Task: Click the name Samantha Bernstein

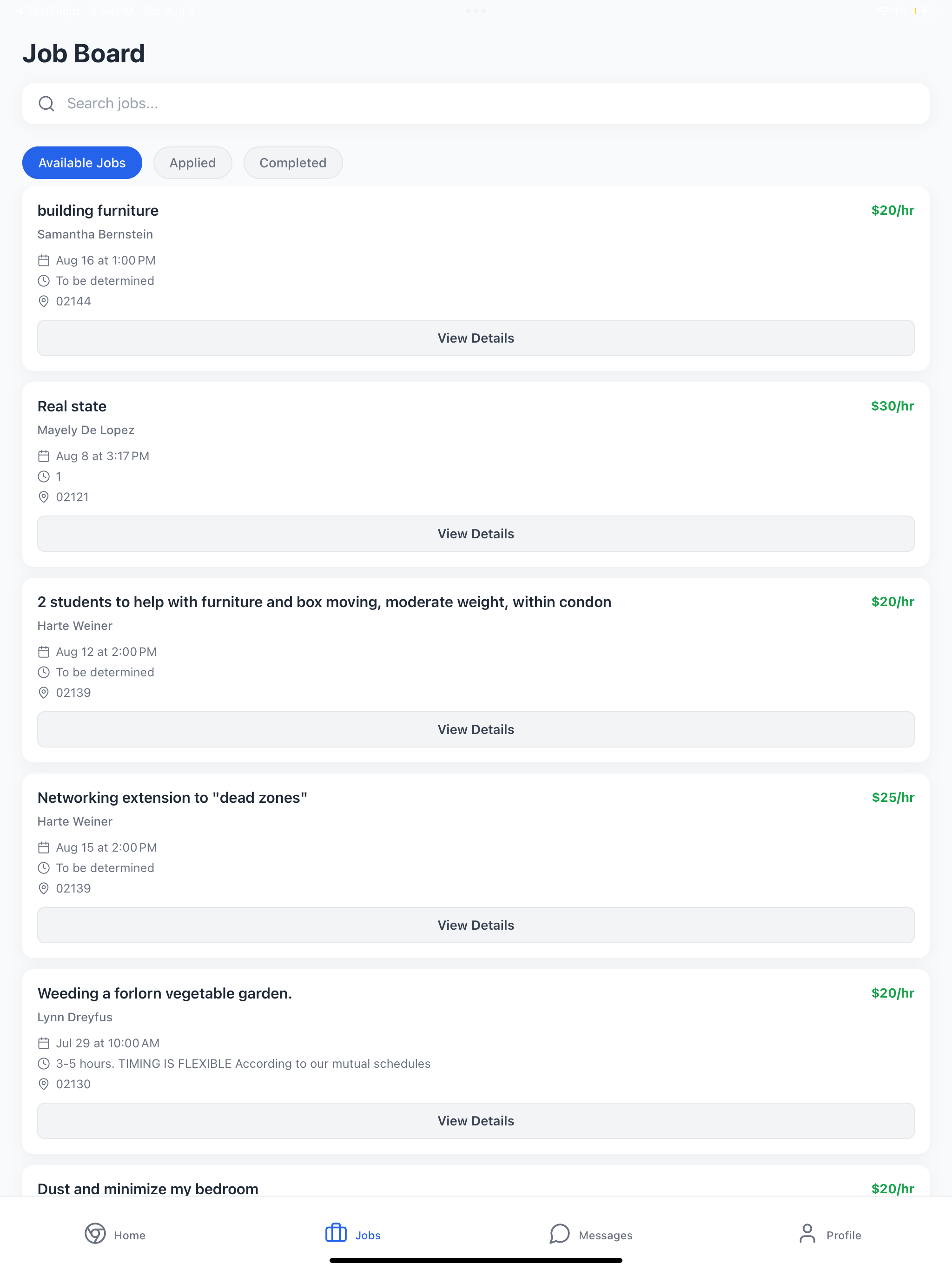Action: coord(95,234)
